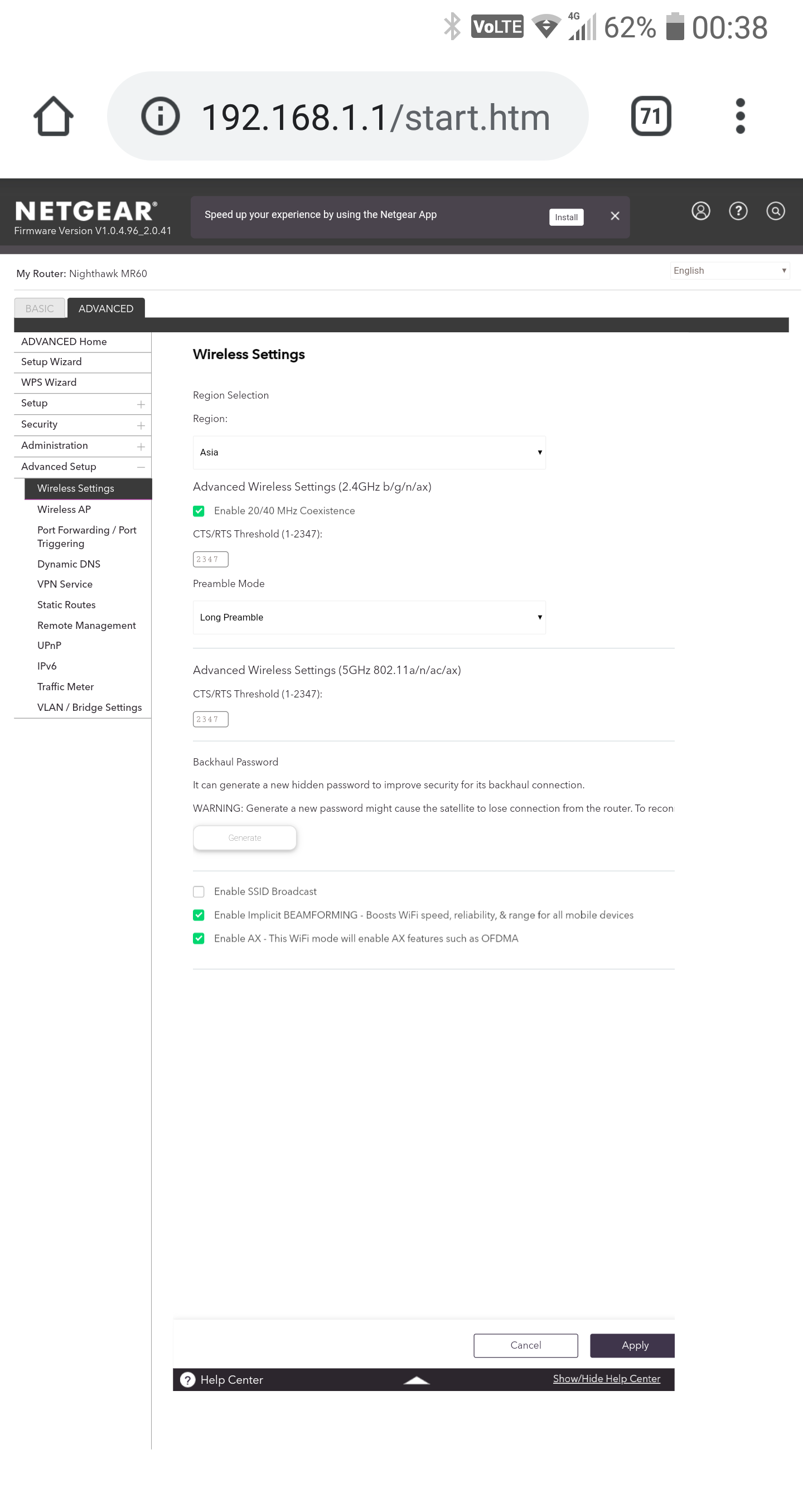Click the search icon in Netgear header
The width and height of the screenshot is (803, 1512).
tap(776, 211)
